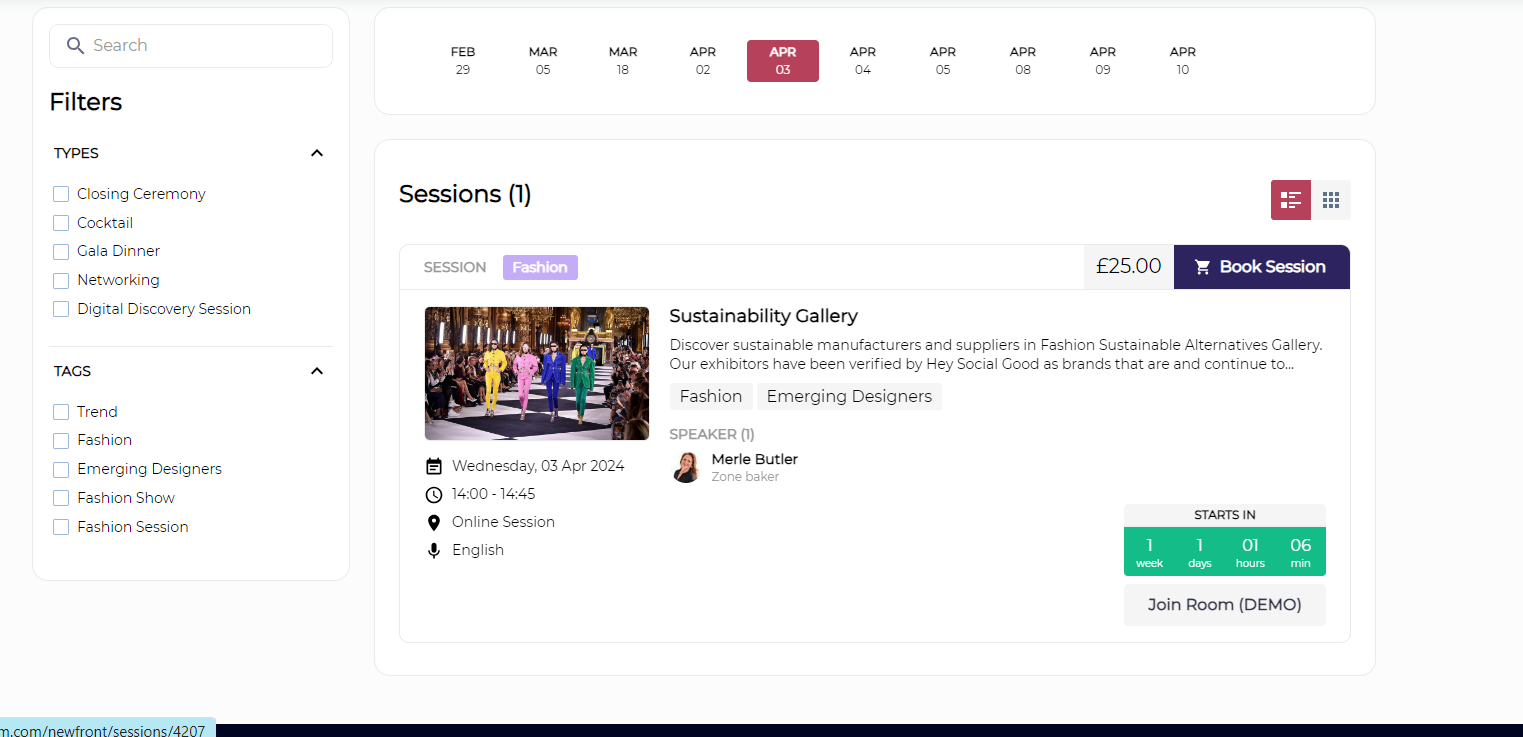Image resolution: width=1523 pixels, height=737 pixels.
Task: Click the location pin icon for Online Session
Action: [434, 522]
